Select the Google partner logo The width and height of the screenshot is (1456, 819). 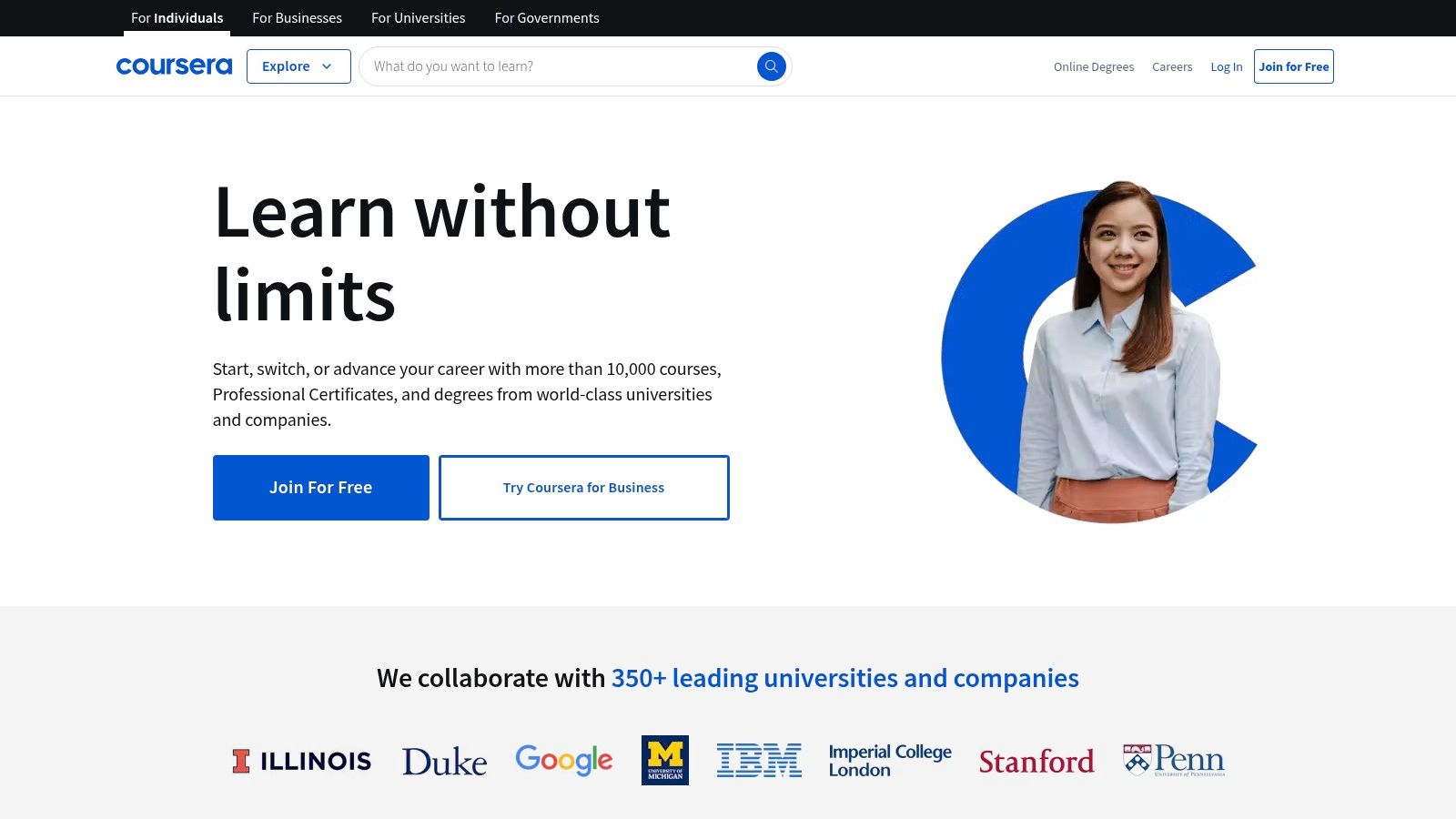point(564,760)
